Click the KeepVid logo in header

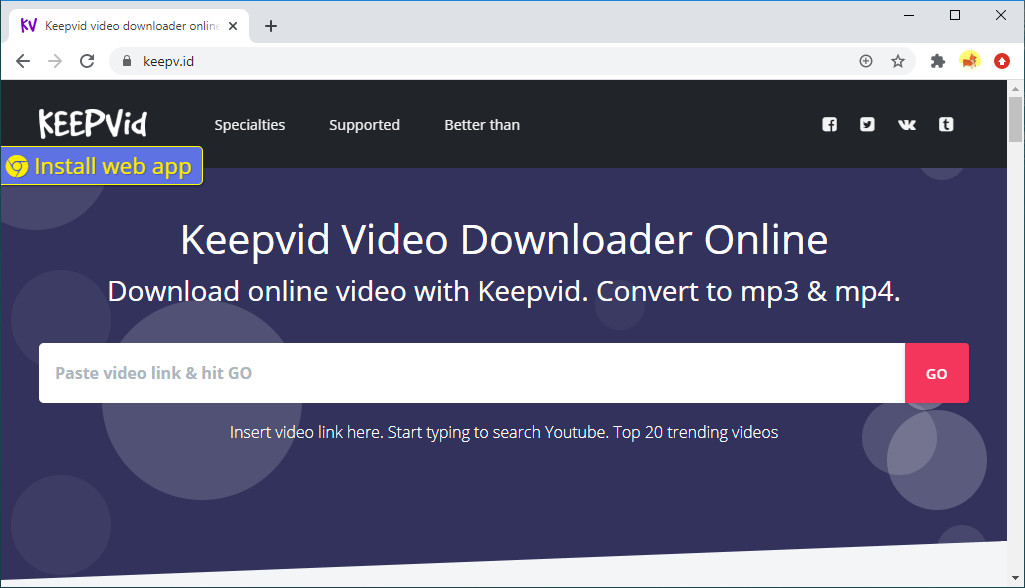tap(93, 123)
